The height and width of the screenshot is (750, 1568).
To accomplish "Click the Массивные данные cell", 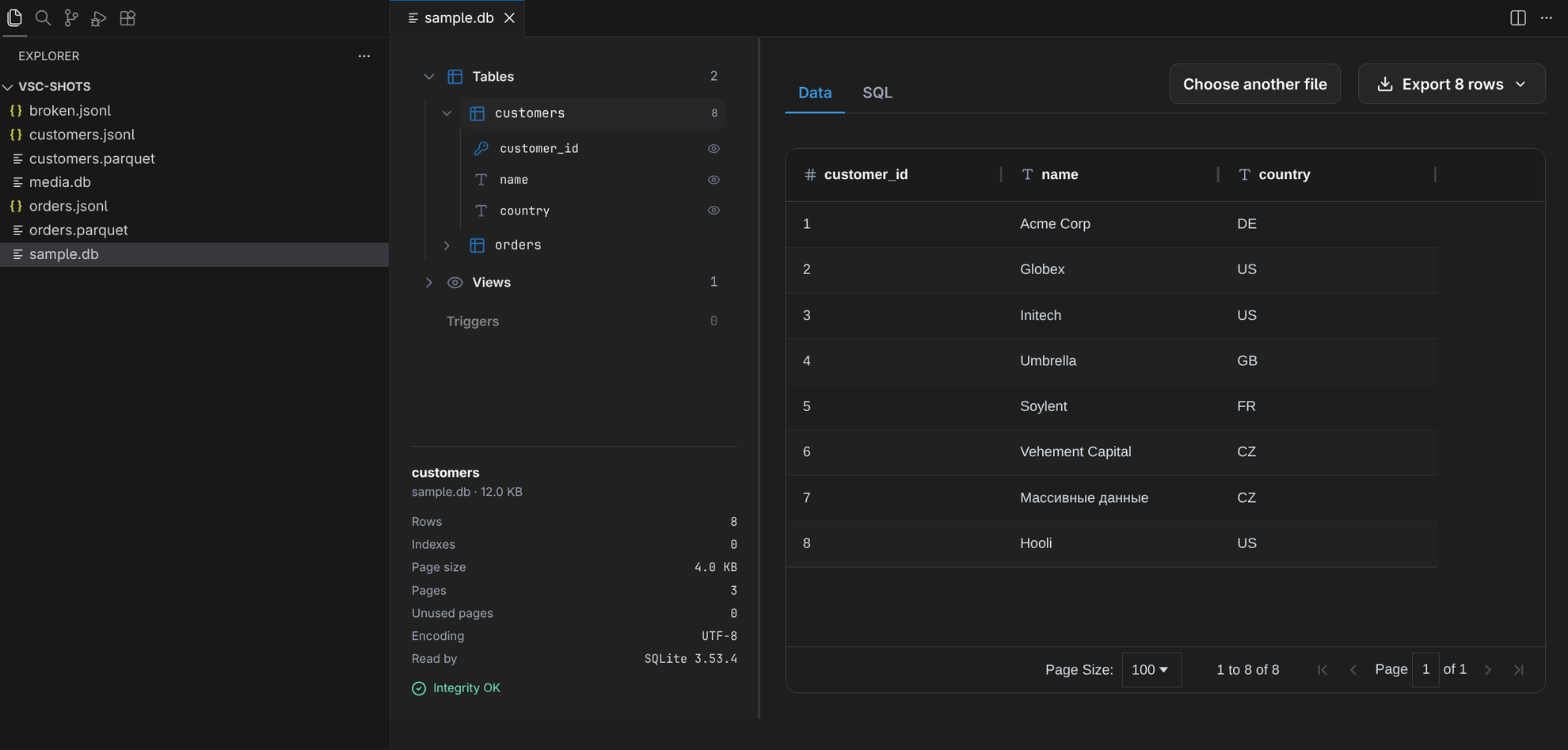I will coord(1110,498).
